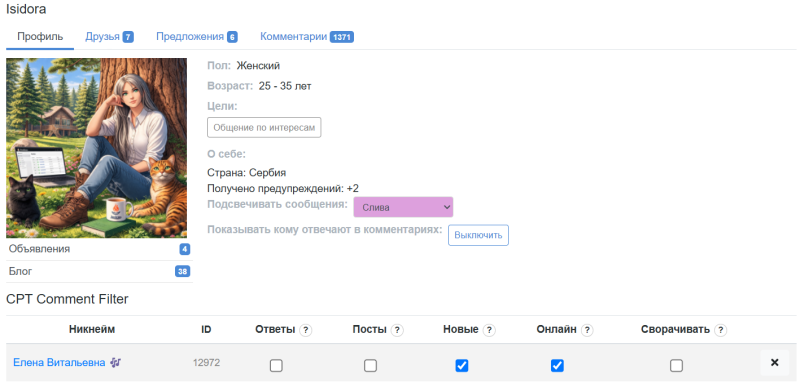
Task: Enable Ответы checkbox for Елена Витальевна
Action: [x=276, y=365]
